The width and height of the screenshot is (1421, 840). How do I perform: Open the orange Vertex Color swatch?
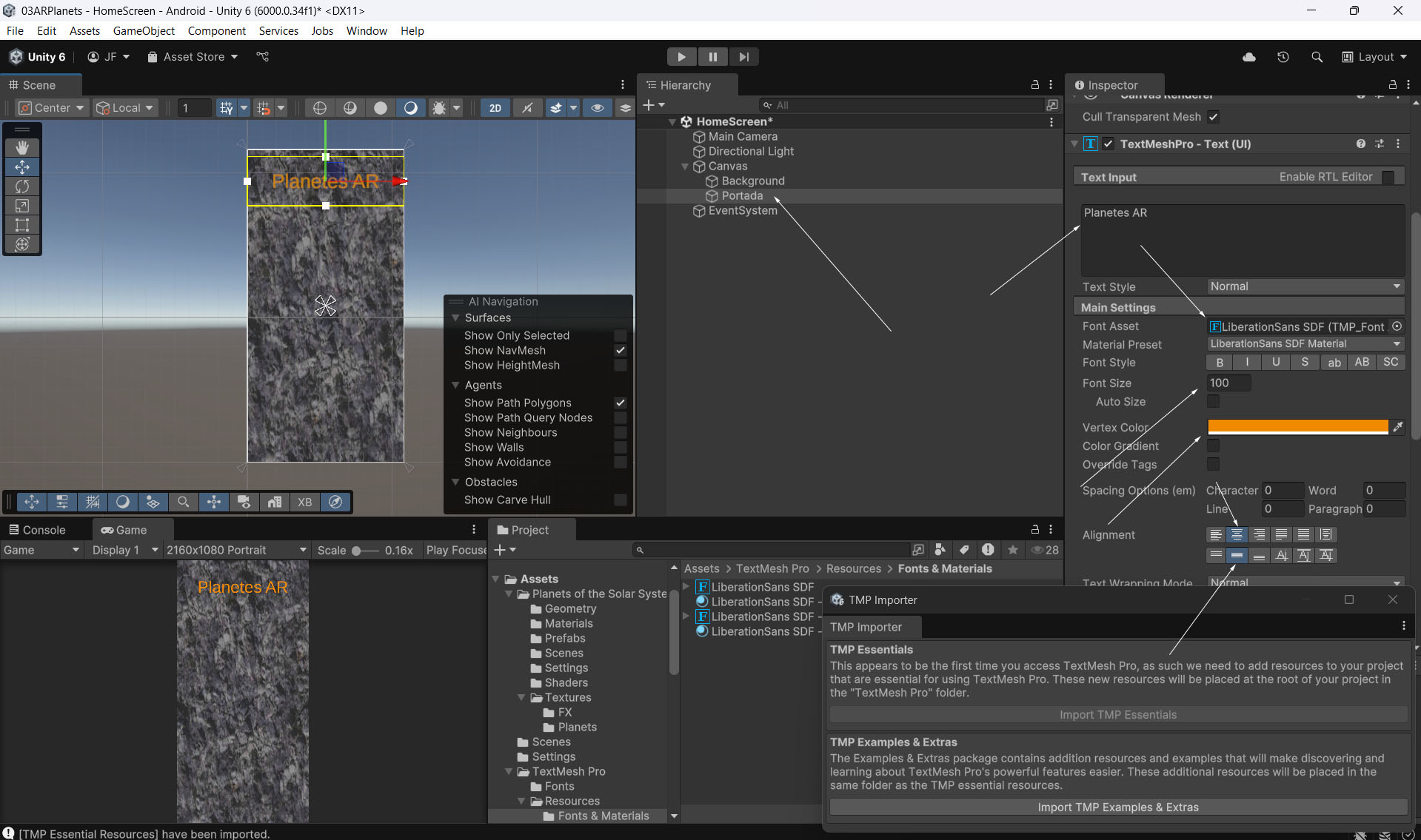coord(1297,427)
